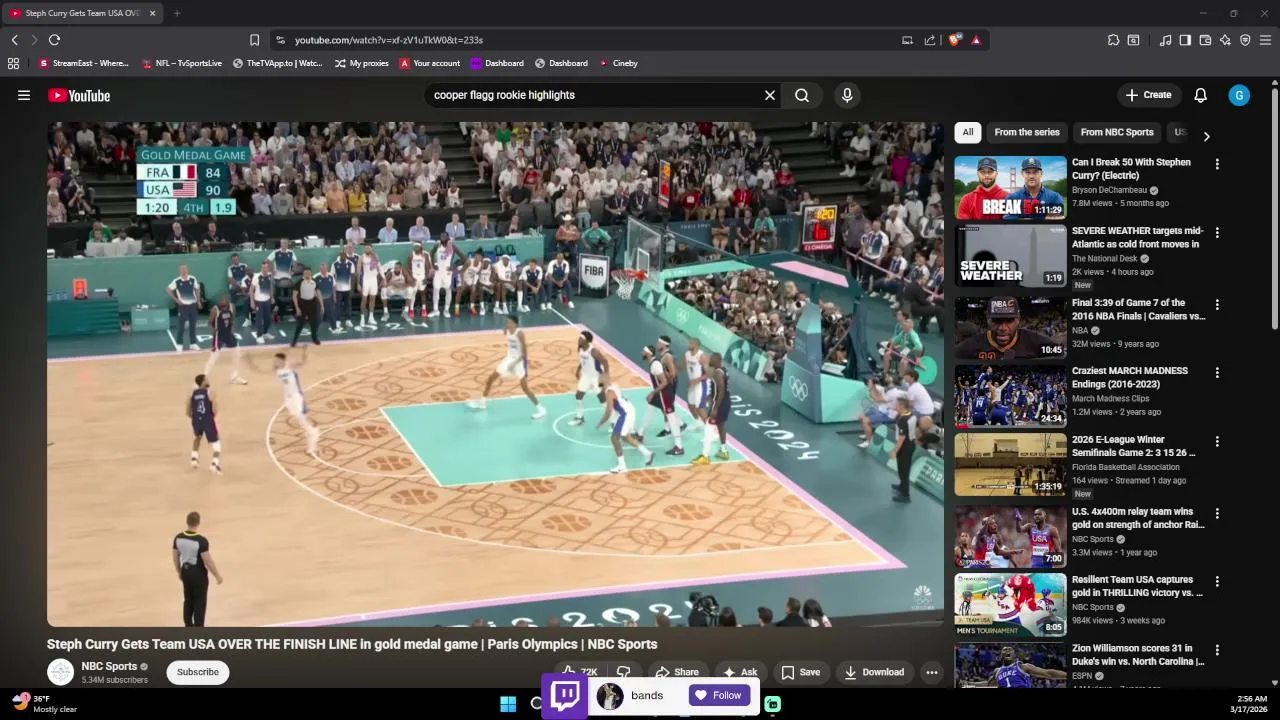
Task: Open the extensions puzzle icon
Action: [1113, 40]
